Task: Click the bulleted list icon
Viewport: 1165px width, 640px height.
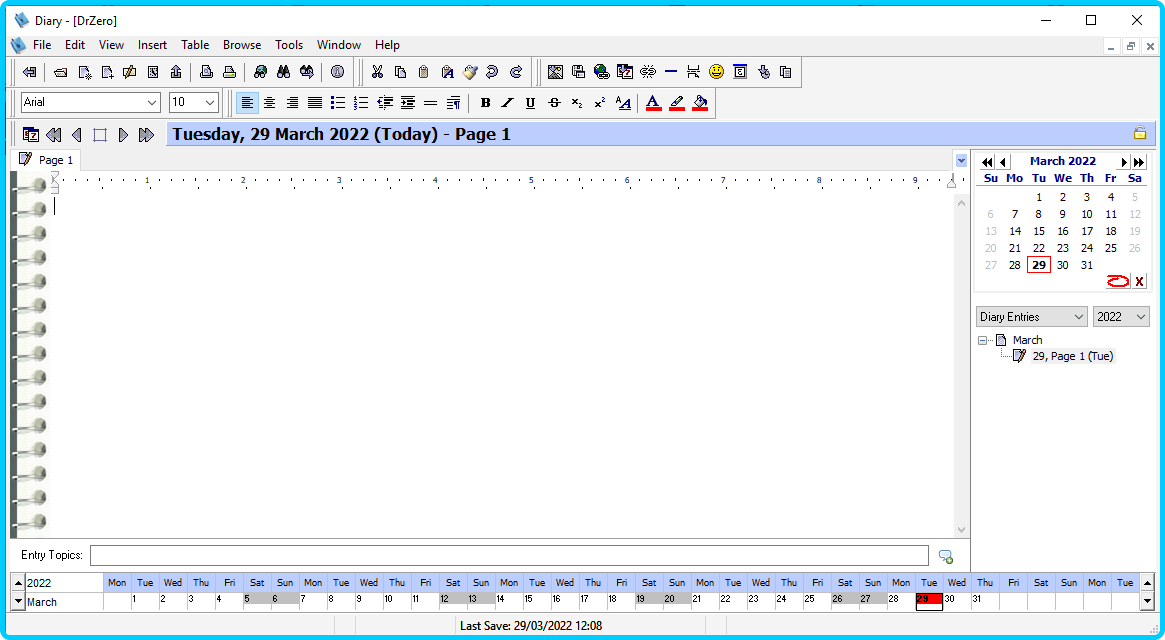Action: click(x=338, y=103)
